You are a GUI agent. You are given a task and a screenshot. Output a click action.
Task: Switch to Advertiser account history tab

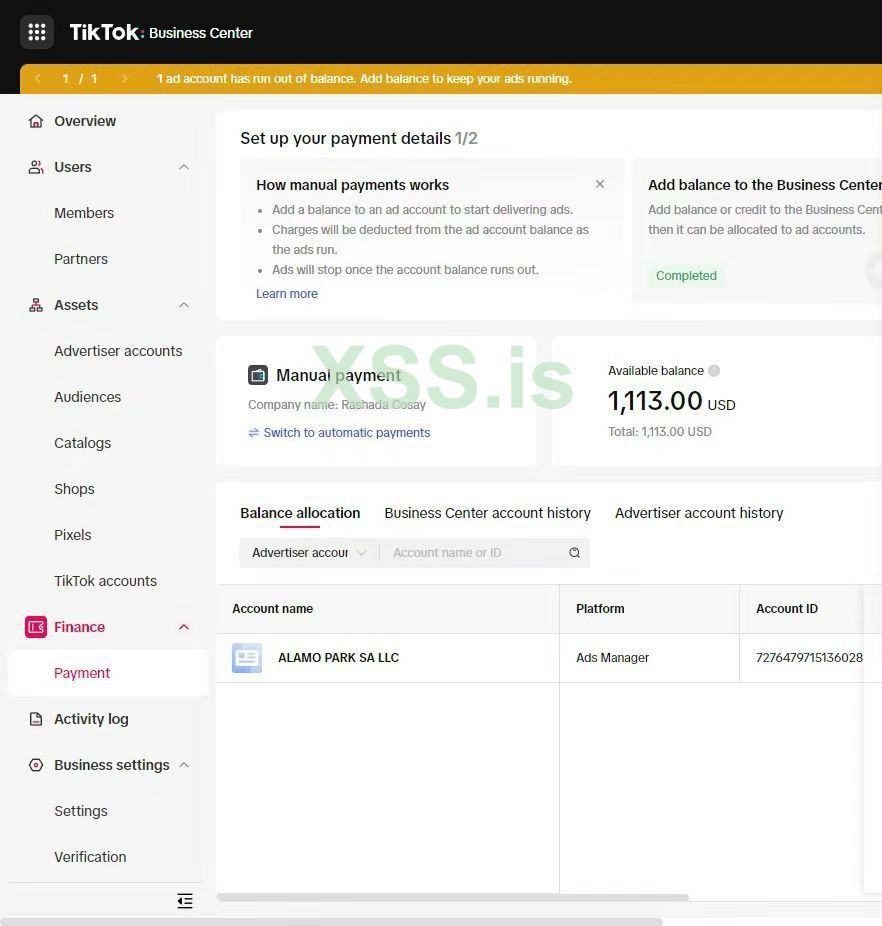pyautogui.click(x=699, y=513)
